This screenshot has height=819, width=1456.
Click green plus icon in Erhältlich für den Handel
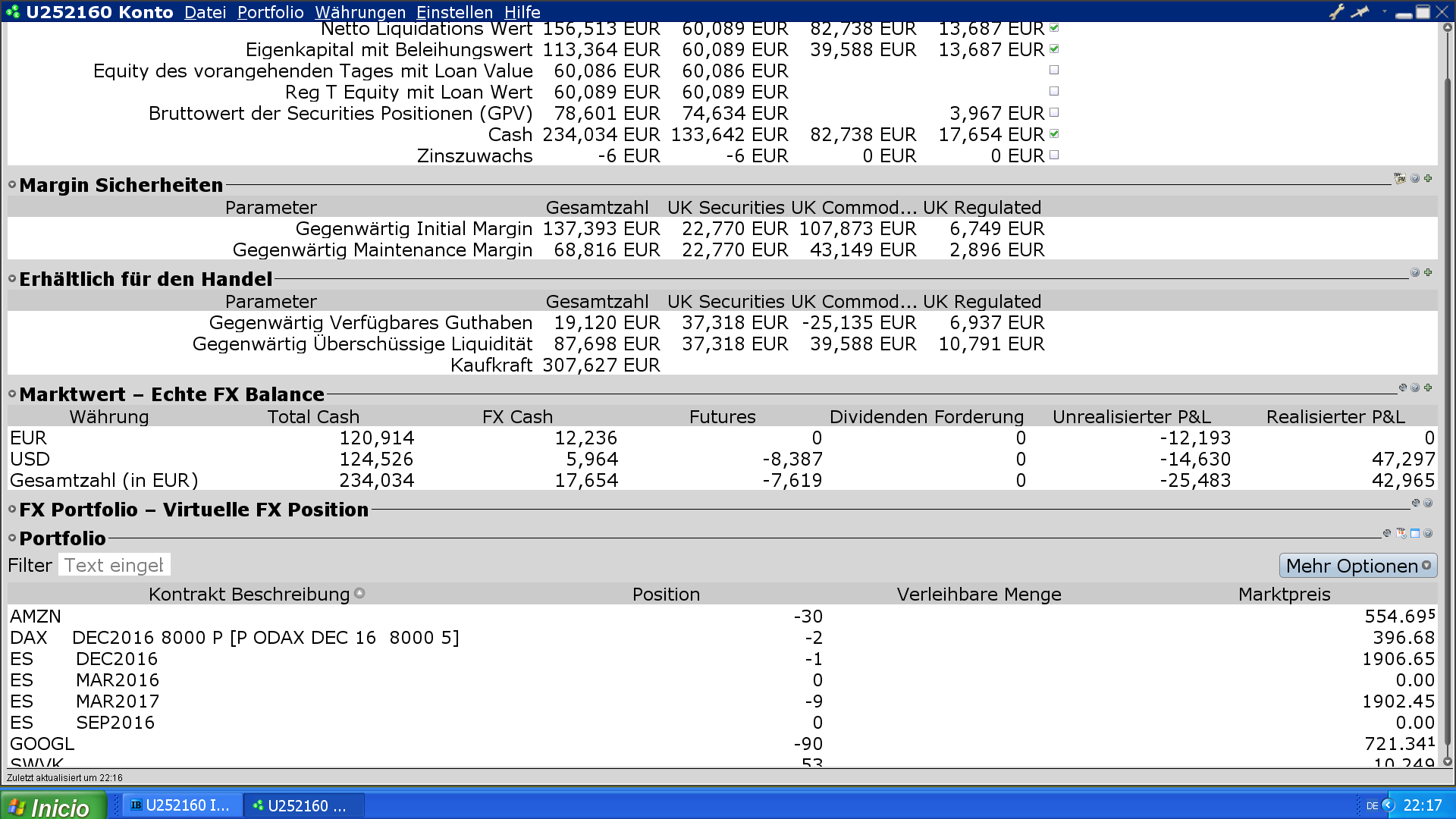coord(1428,273)
